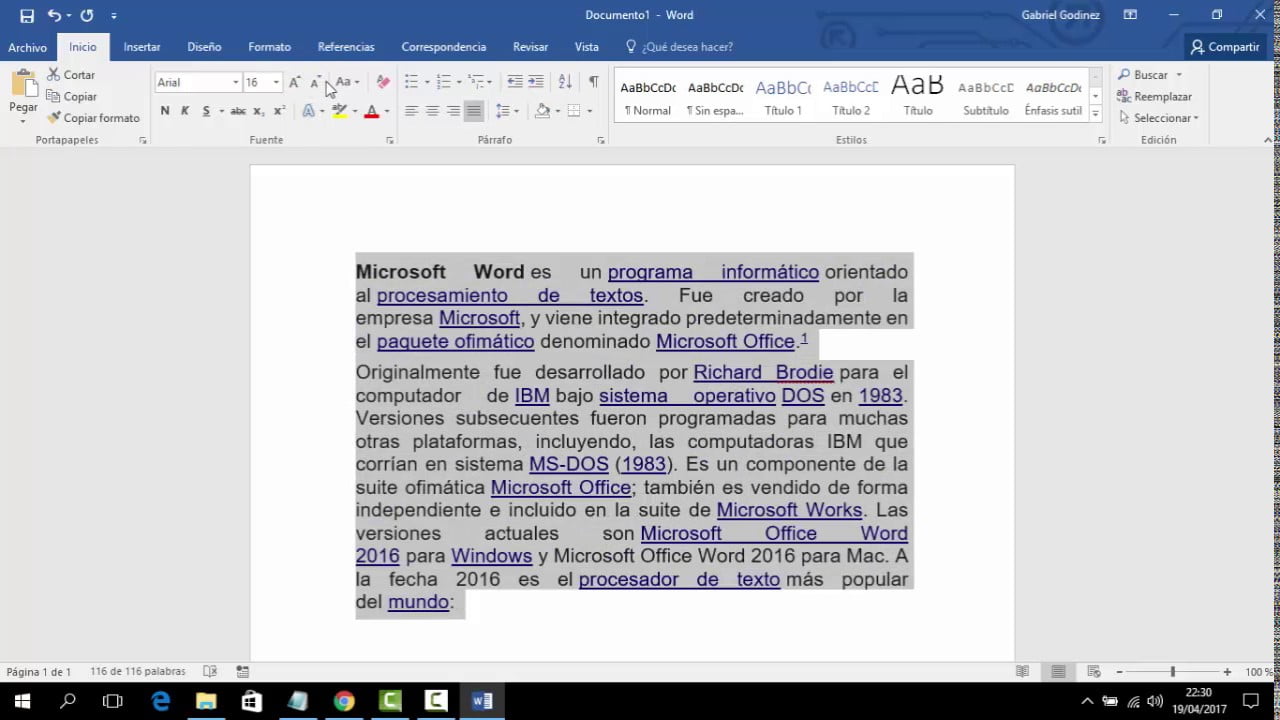Align text to the left
Viewport: 1280px width, 720px height.
411,111
